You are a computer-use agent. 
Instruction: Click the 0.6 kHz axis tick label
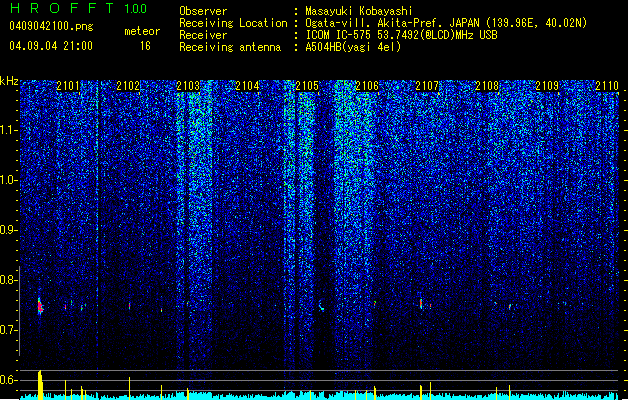tap(9, 380)
